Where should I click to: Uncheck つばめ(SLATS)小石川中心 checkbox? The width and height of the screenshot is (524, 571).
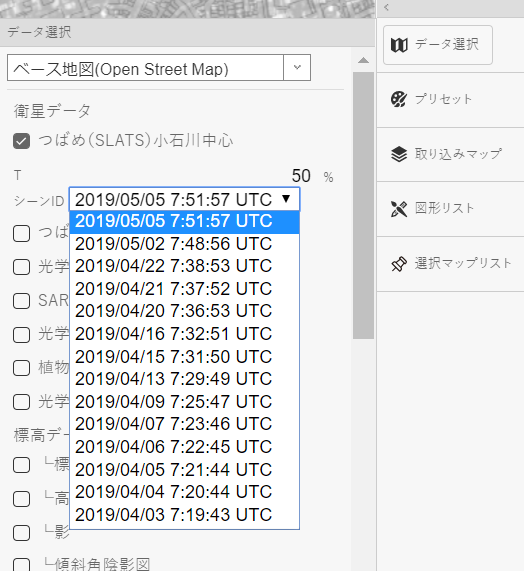coord(21,141)
